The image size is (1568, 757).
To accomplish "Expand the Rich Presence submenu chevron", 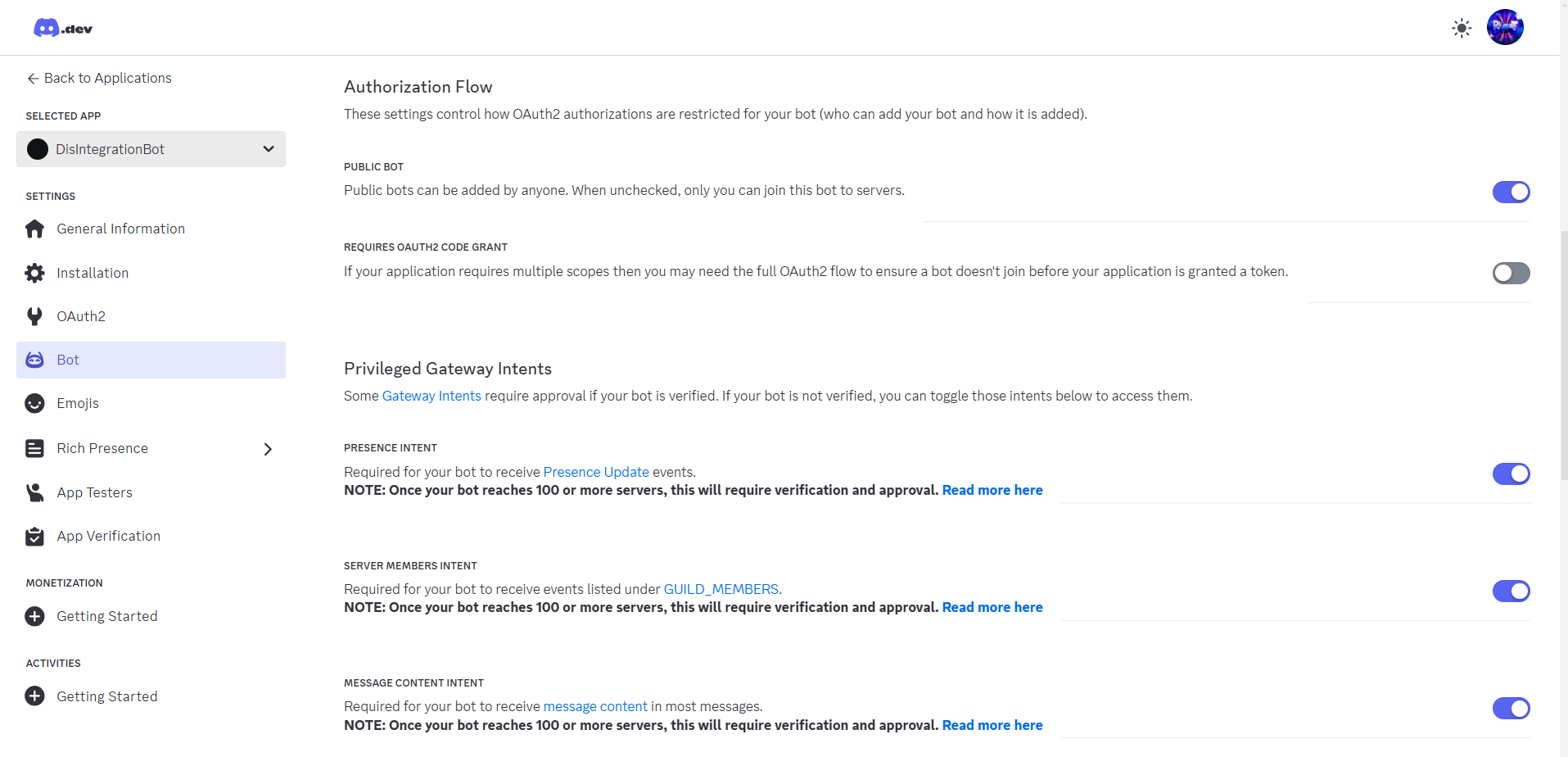I will pos(268,449).
